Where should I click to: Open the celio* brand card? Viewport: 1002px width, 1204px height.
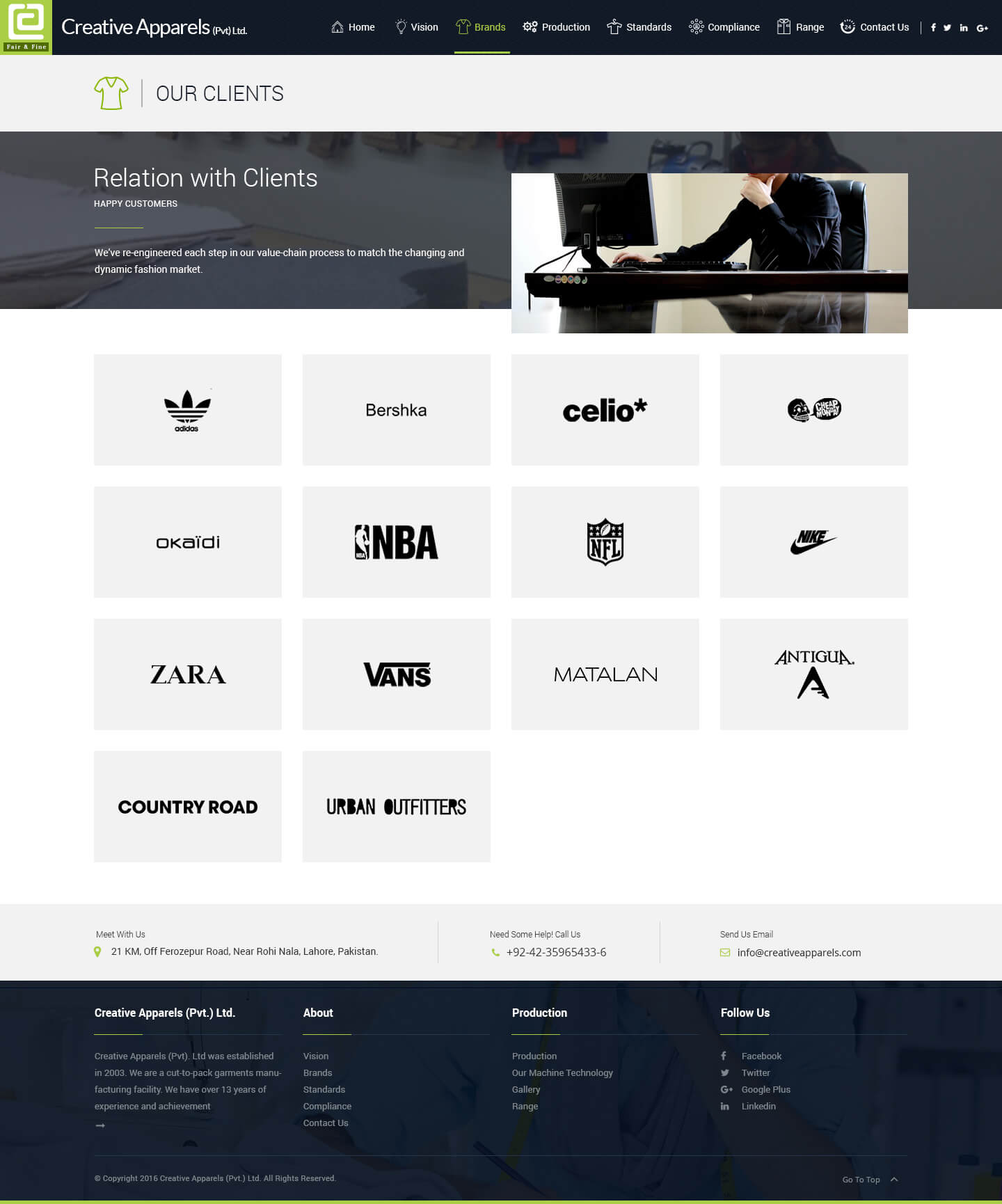(x=605, y=410)
